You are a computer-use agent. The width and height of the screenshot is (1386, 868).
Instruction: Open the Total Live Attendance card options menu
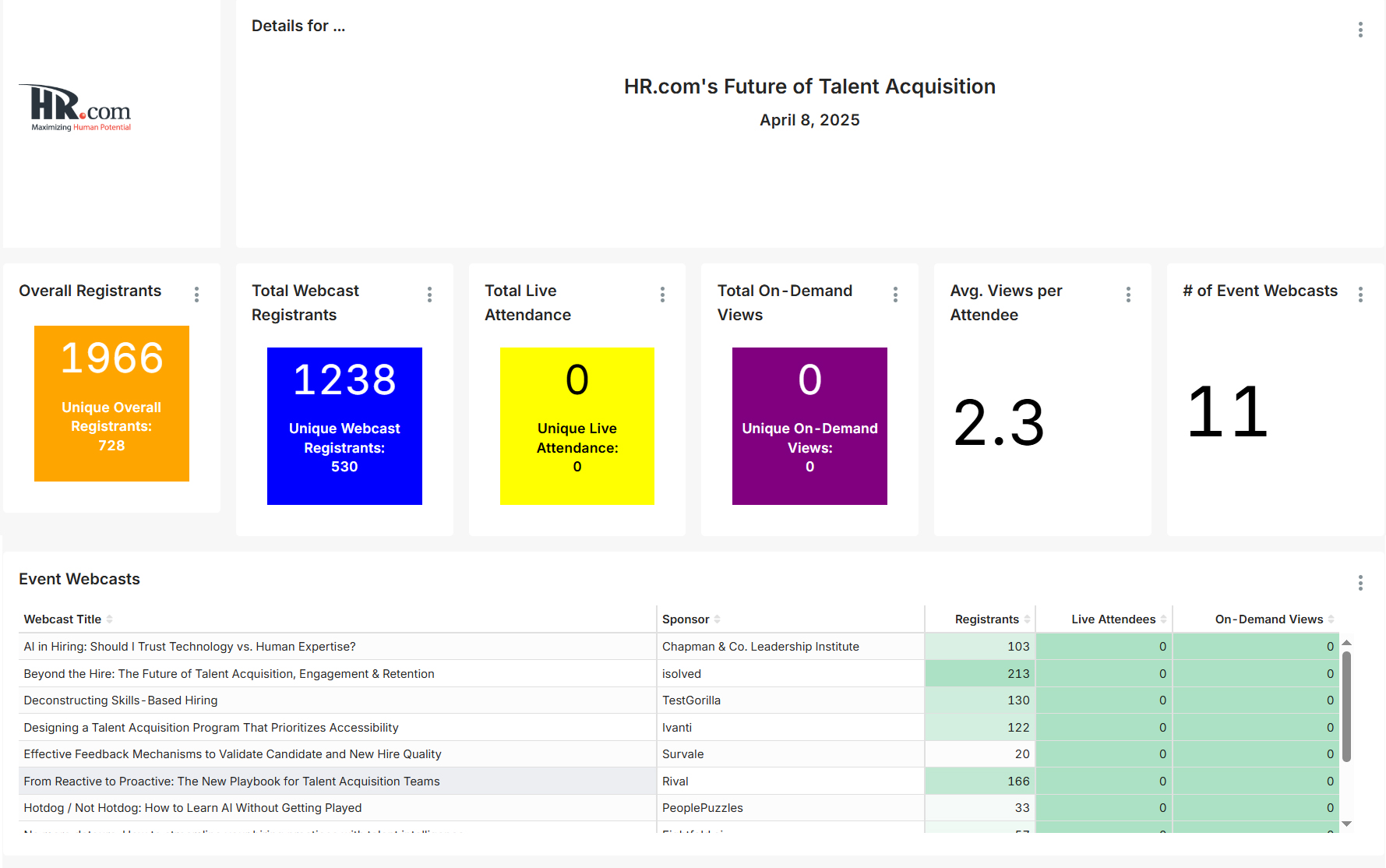click(662, 295)
